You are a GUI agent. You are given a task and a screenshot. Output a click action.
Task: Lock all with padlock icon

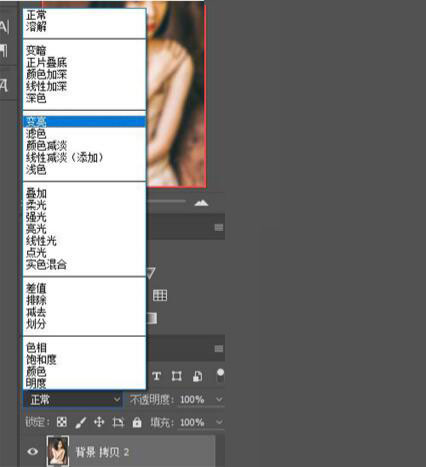(x=137, y=422)
